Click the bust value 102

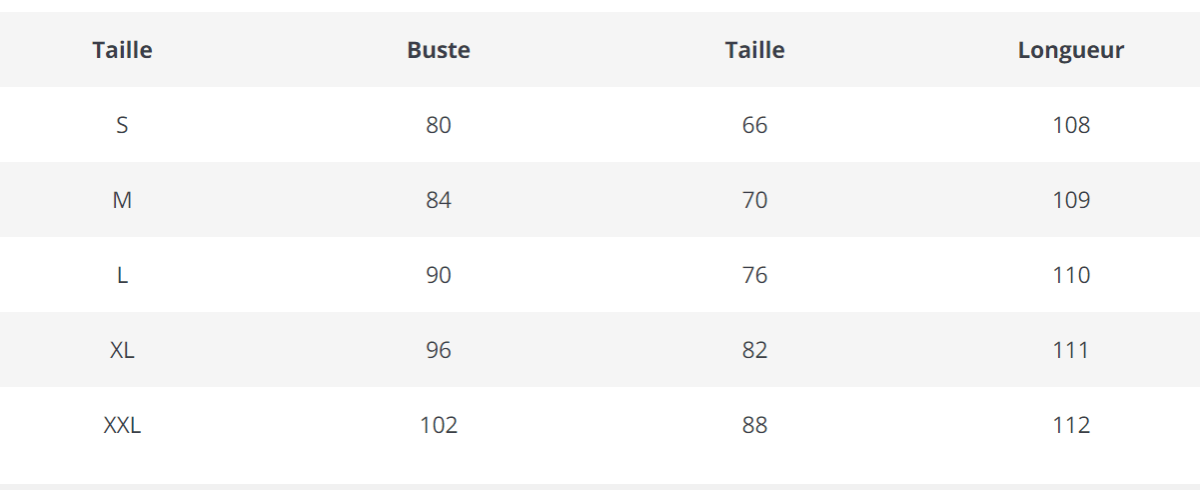pyautogui.click(x=438, y=425)
